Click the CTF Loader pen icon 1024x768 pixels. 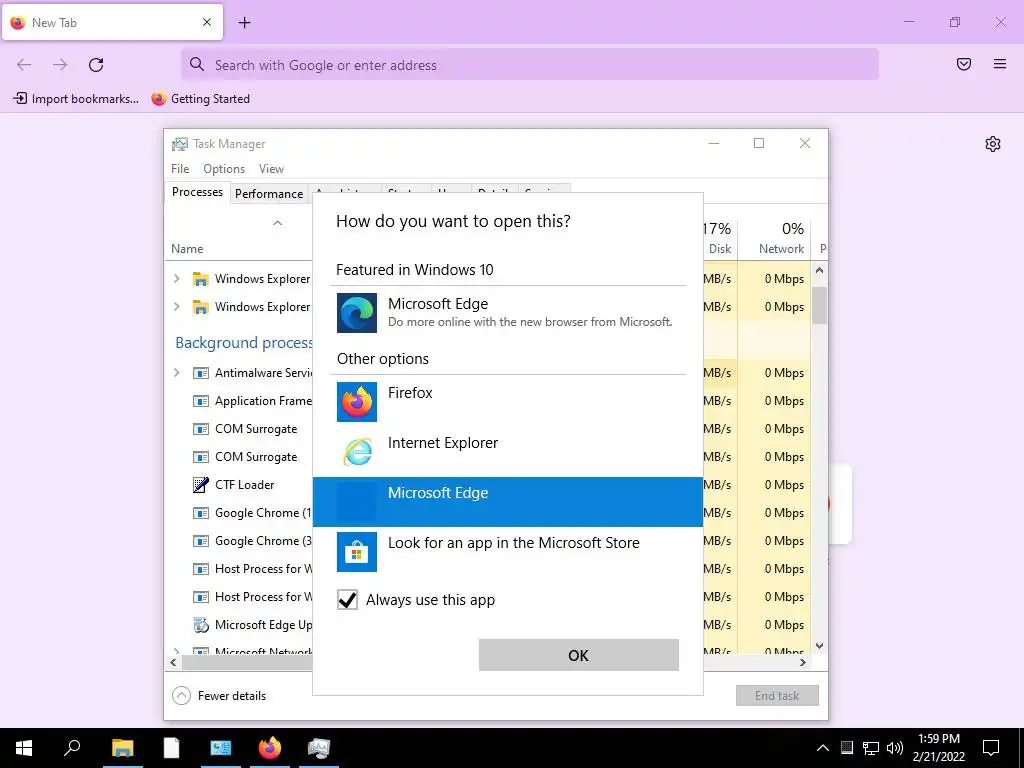click(x=200, y=485)
